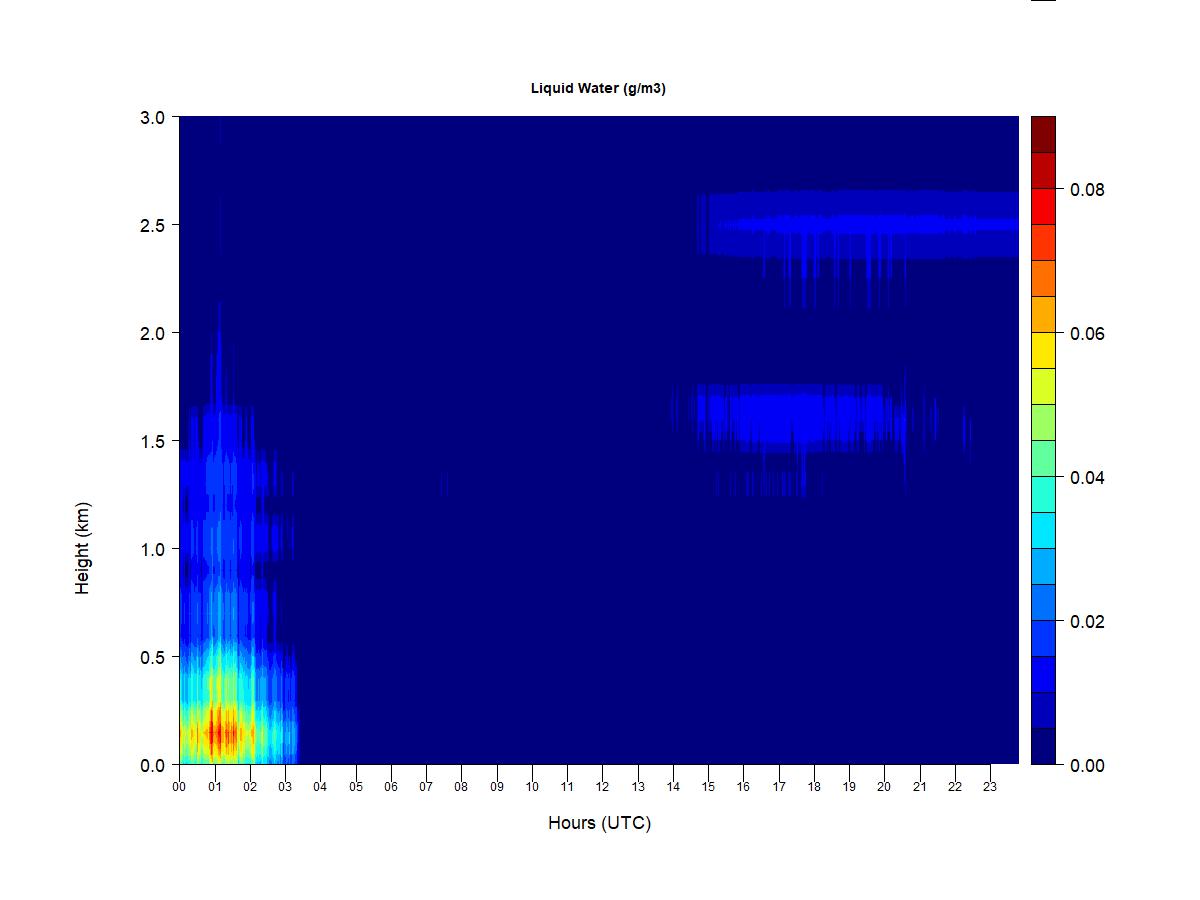Click the blue cloud band at 2.5 km

(860, 224)
